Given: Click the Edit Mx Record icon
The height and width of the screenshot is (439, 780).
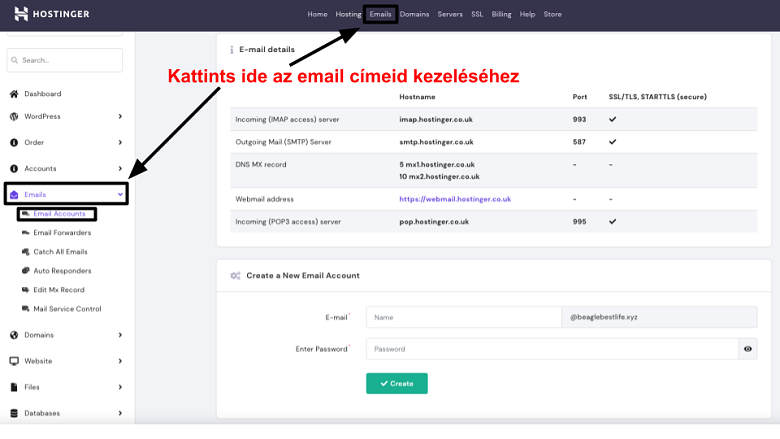Looking at the screenshot, I should click(25, 290).
